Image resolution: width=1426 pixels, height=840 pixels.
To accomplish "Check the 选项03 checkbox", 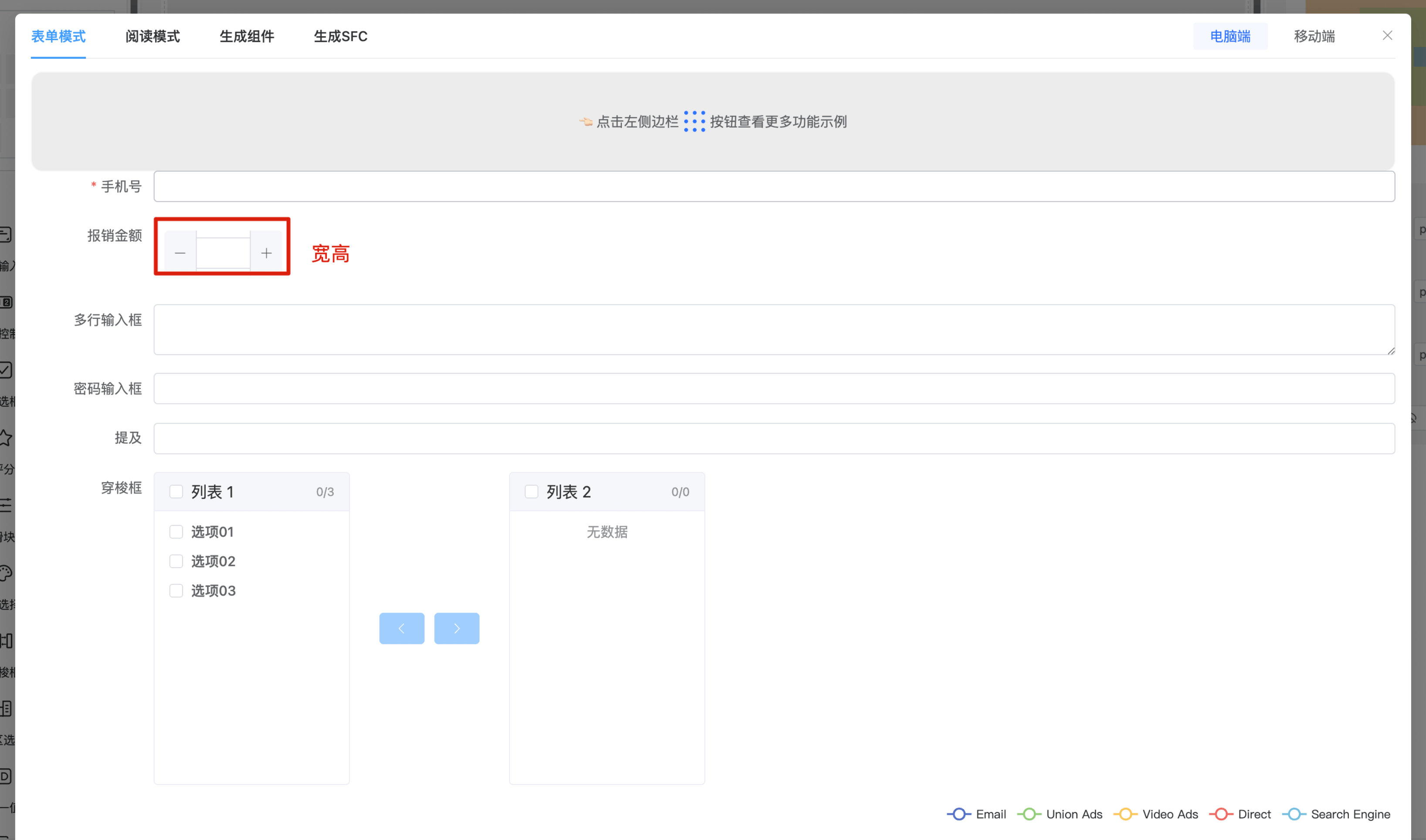I will pyautogui.click(x=176, y=590).
